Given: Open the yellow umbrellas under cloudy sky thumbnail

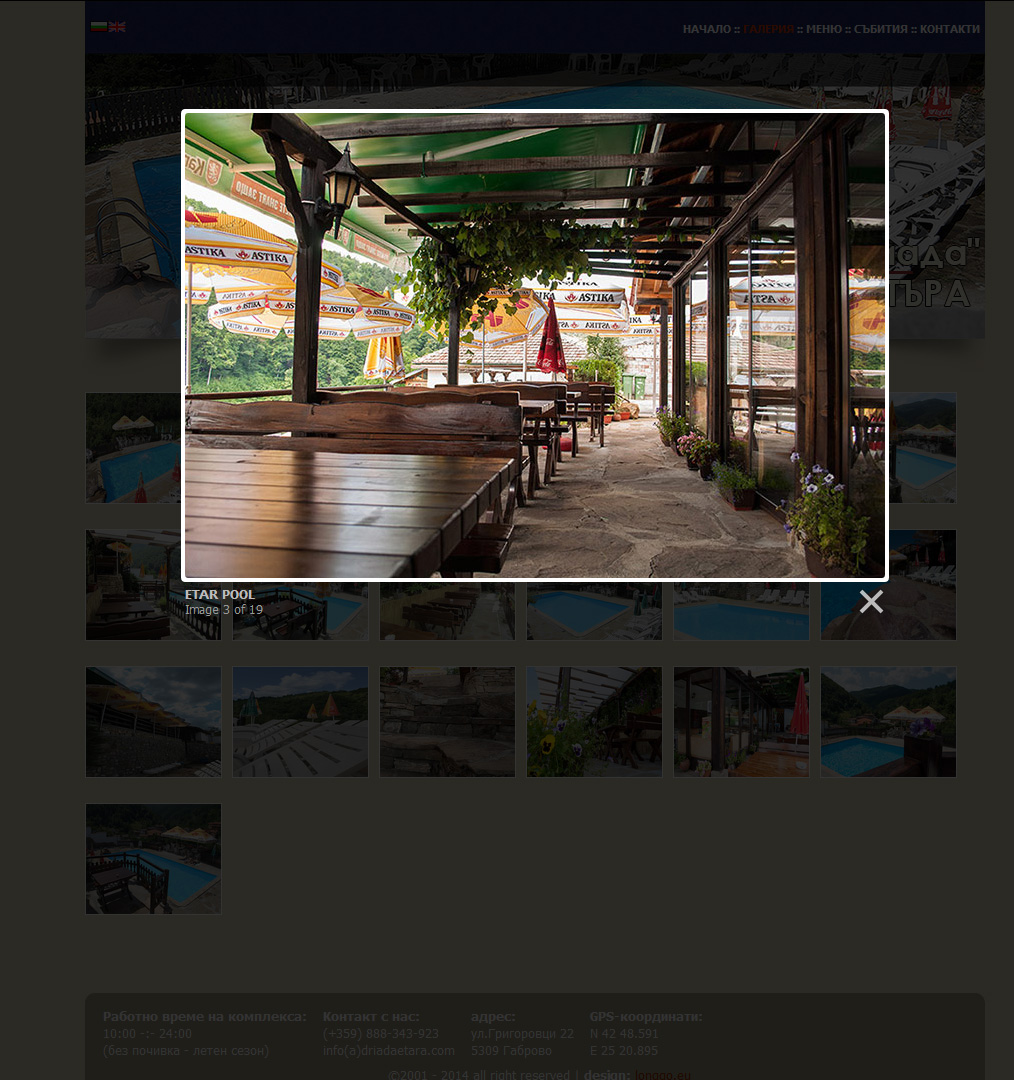Looking at the screenshot, I should tap(154, 722).
